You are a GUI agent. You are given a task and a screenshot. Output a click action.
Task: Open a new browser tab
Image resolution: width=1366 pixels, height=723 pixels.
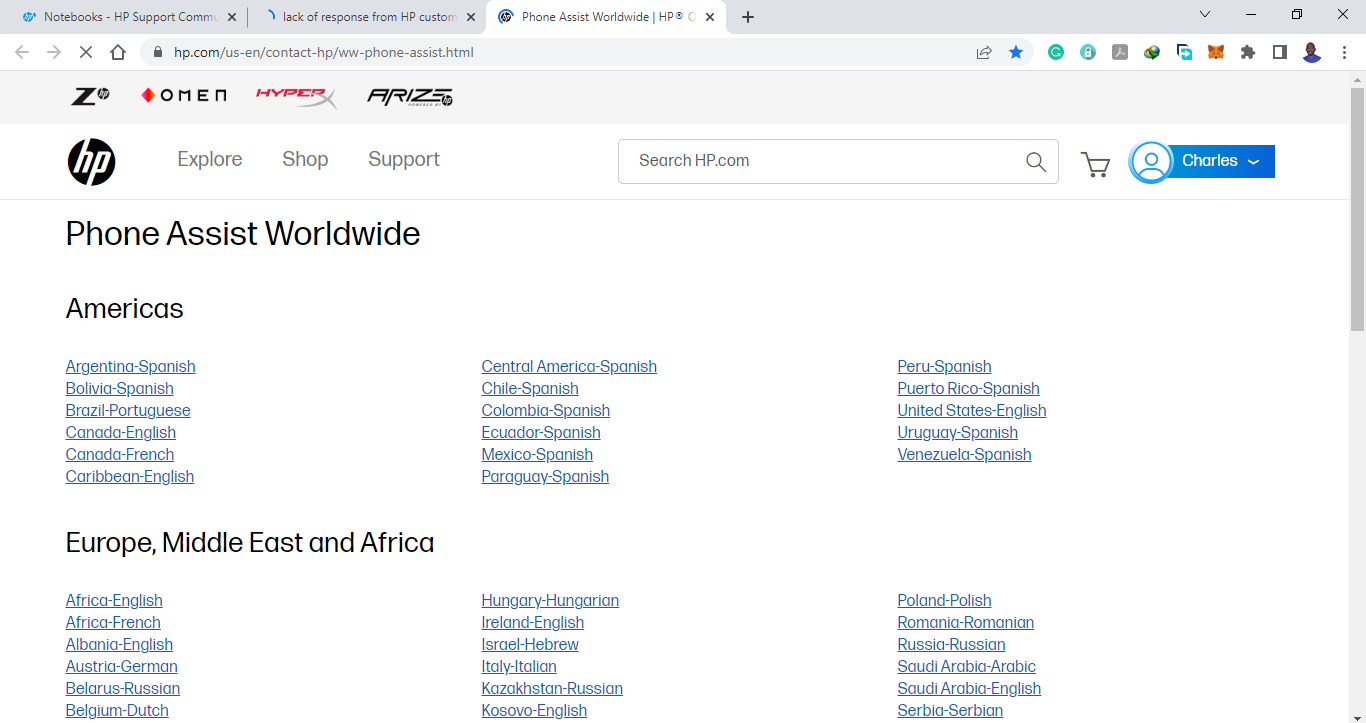[x=748, y=17]
